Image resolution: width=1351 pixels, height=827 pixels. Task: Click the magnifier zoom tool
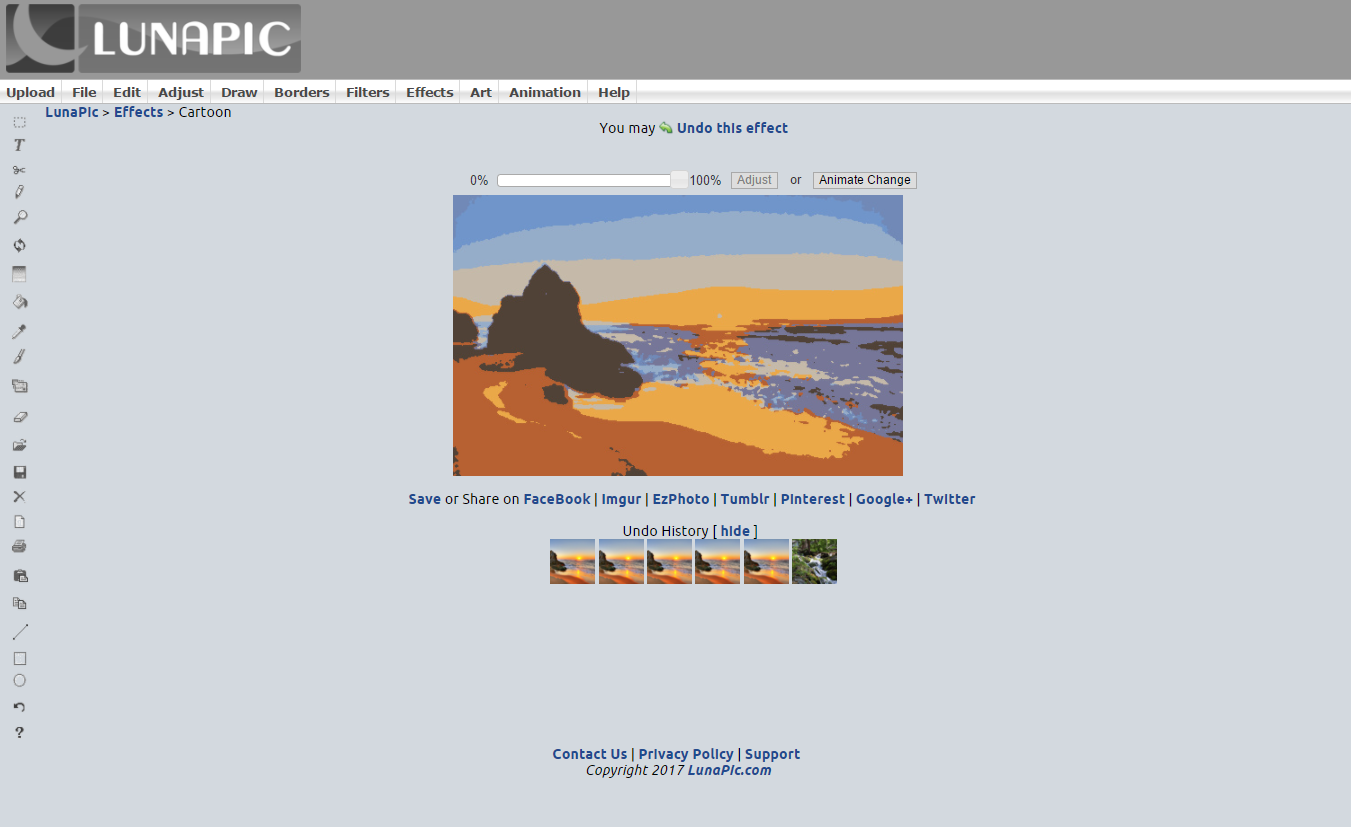coord(19,217)
